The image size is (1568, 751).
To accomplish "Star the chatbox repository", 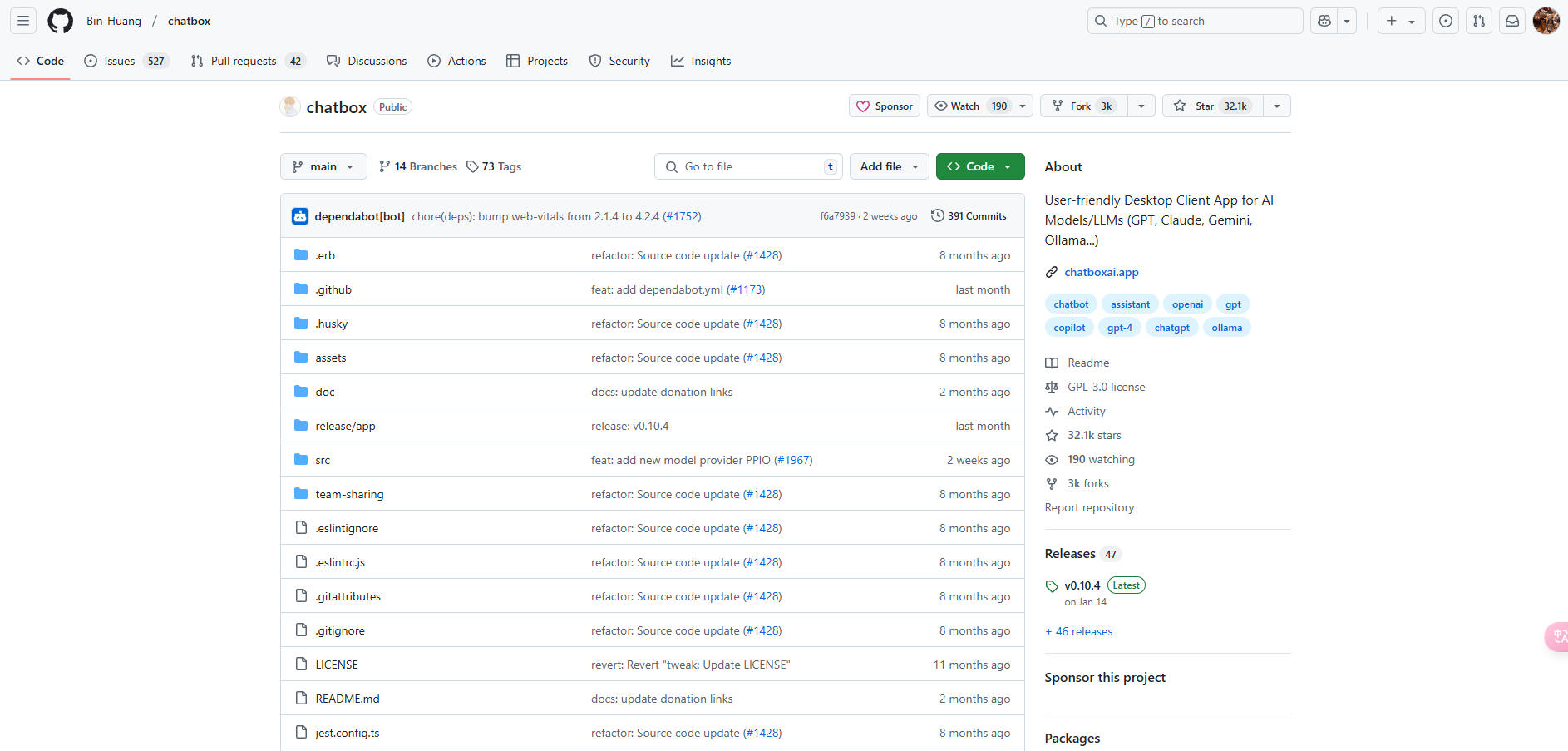I will point(1213,106).
